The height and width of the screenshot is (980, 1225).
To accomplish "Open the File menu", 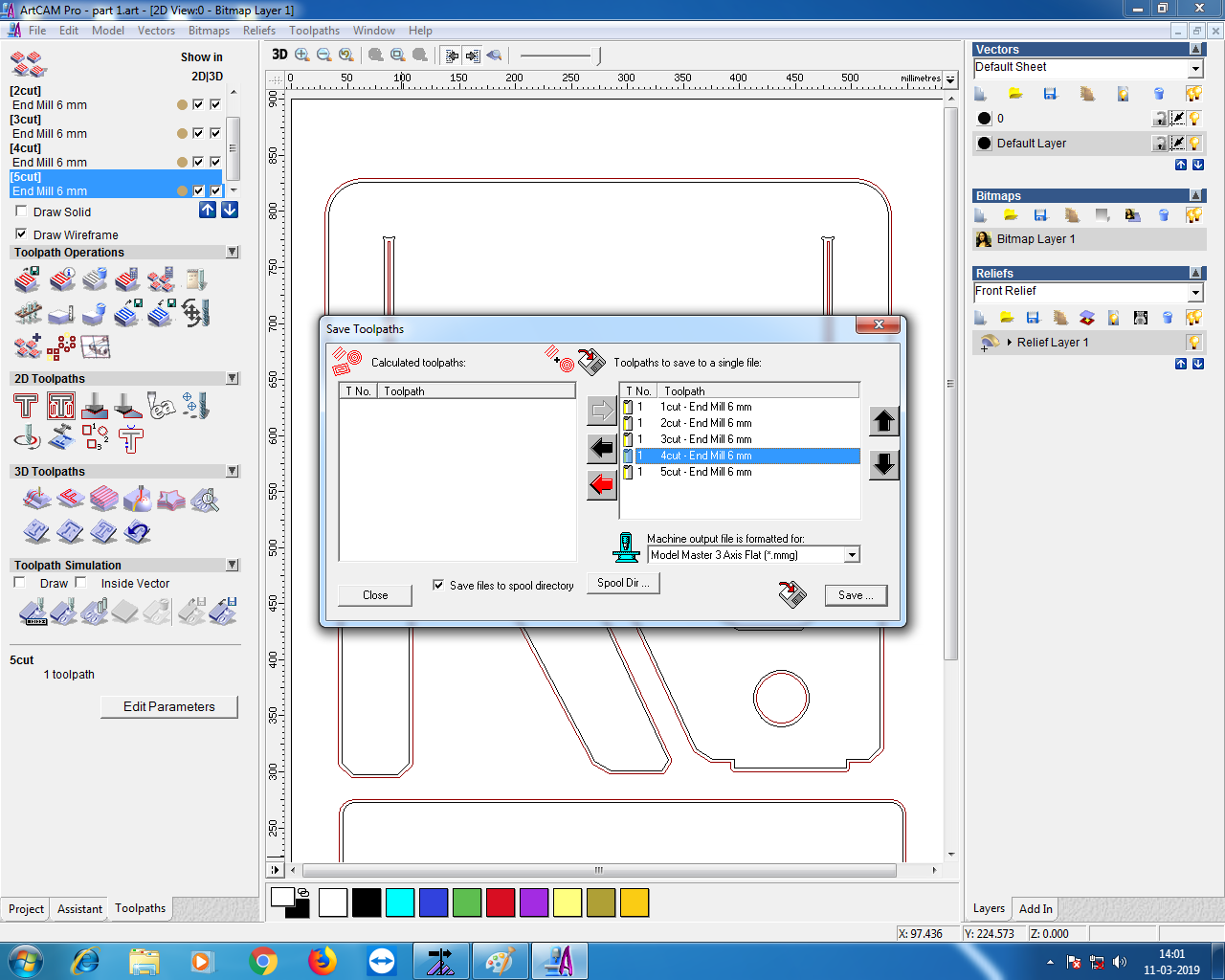I will click(37, 31).
